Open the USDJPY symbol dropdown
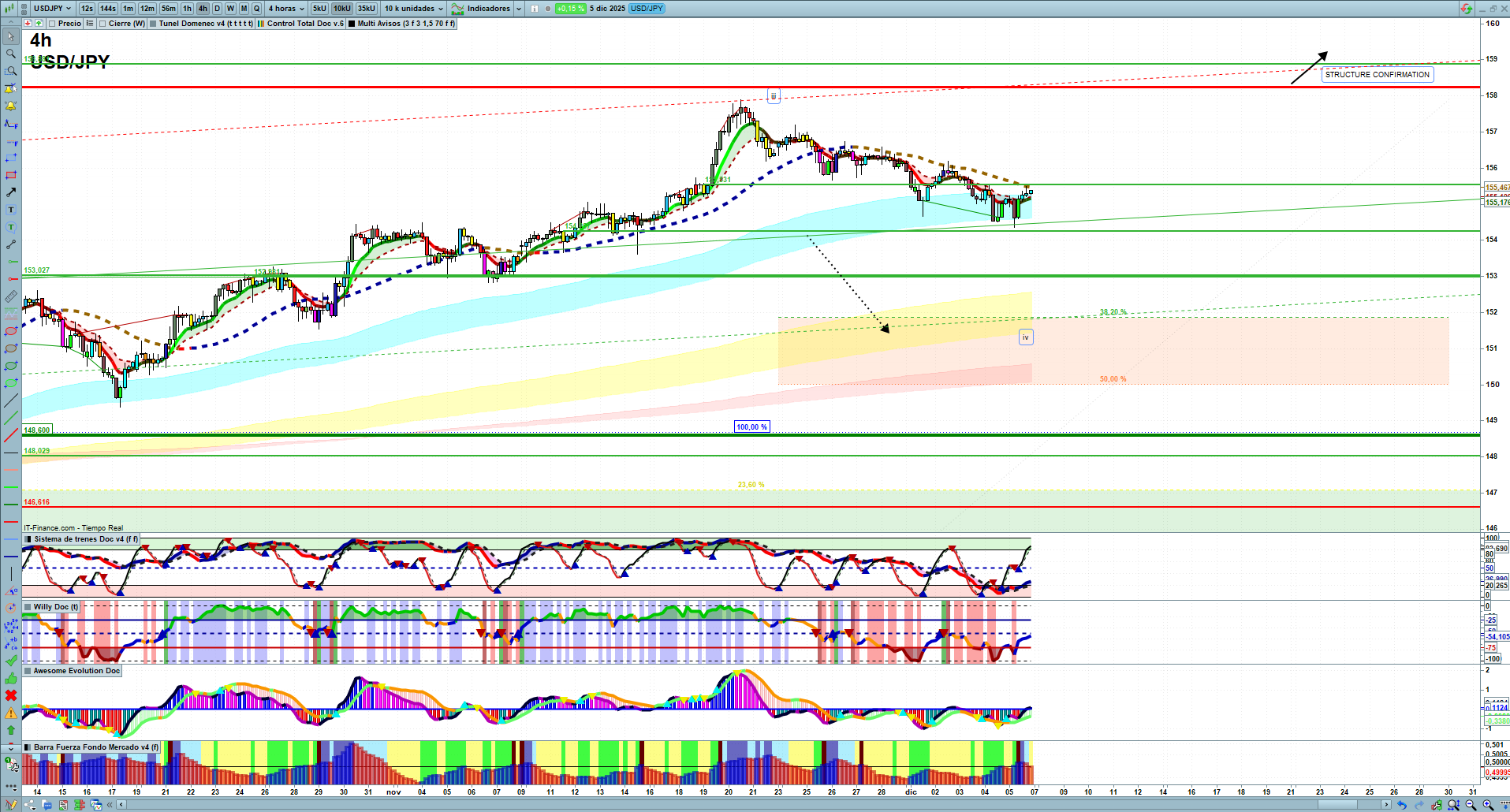The image size is (1510, 812). [52, 9]
